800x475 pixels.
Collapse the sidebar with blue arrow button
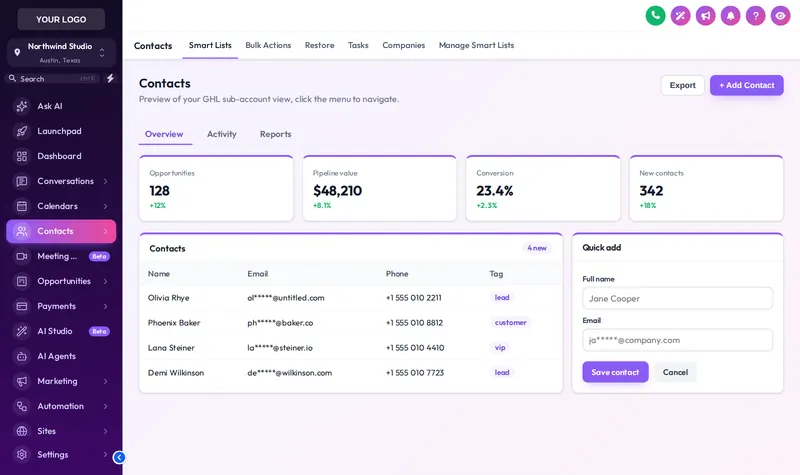[119, 457]
